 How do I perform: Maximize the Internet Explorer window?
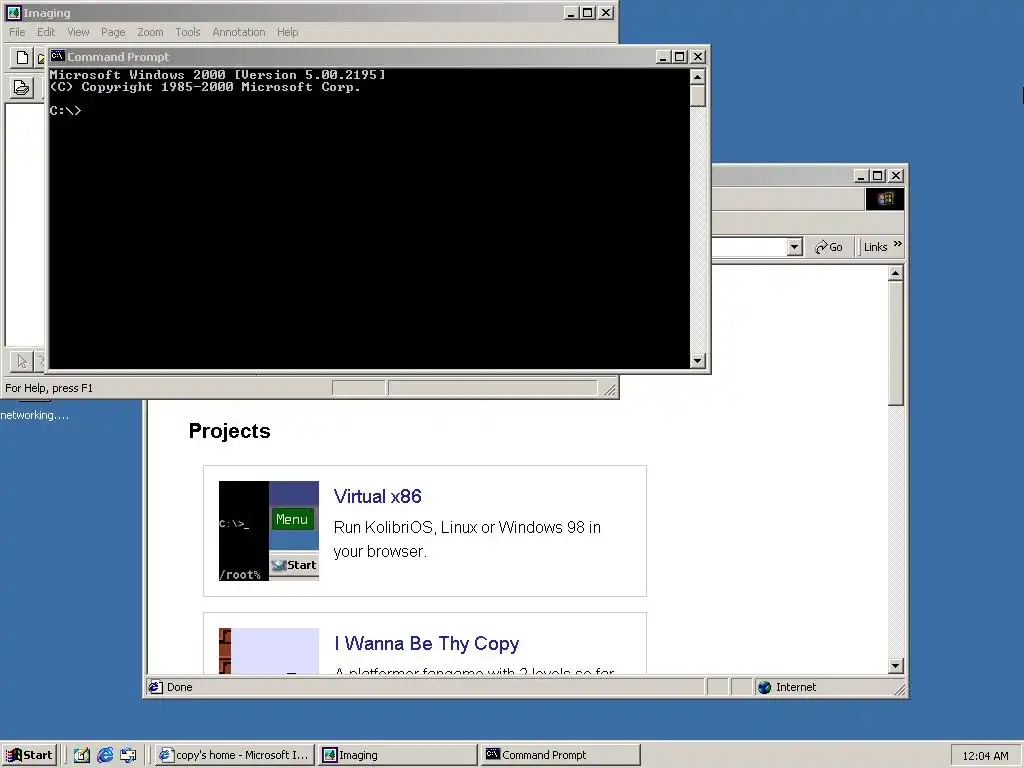[878, 176]
